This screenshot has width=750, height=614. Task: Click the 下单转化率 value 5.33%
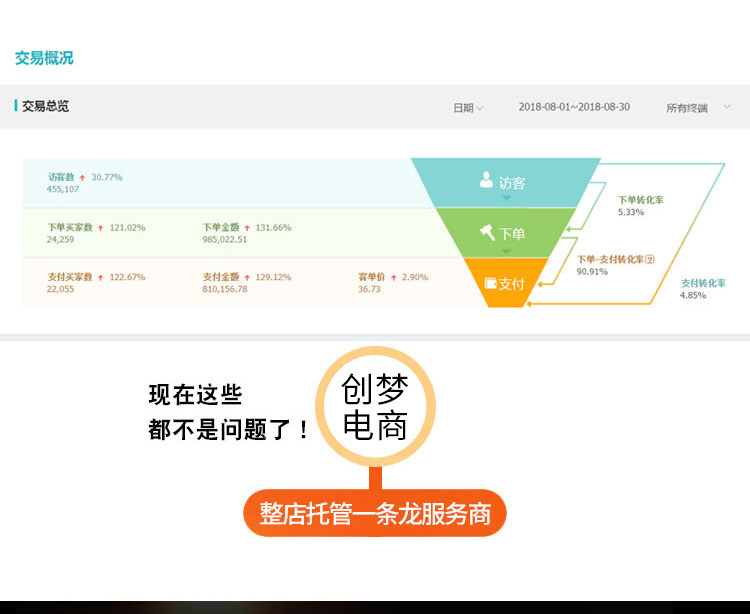[x=630, y=212]
